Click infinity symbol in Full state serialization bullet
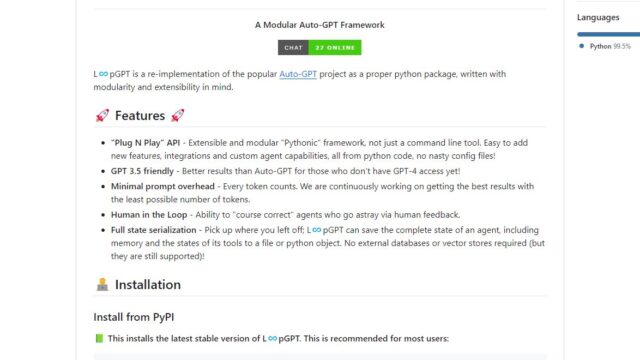Screen dimensions: 640x360 pyautogui.click(x=317, y=230)
